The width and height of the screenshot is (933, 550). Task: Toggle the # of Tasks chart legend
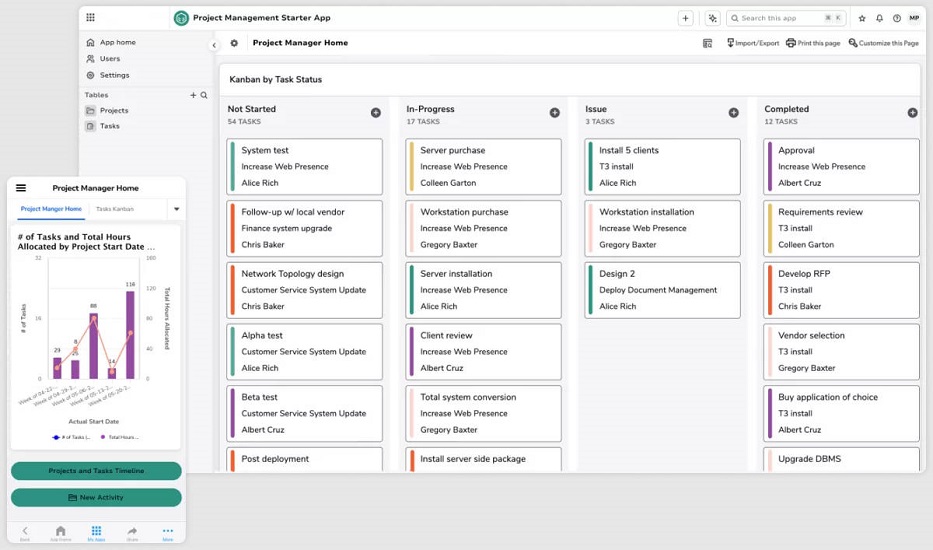click(69, 437)
